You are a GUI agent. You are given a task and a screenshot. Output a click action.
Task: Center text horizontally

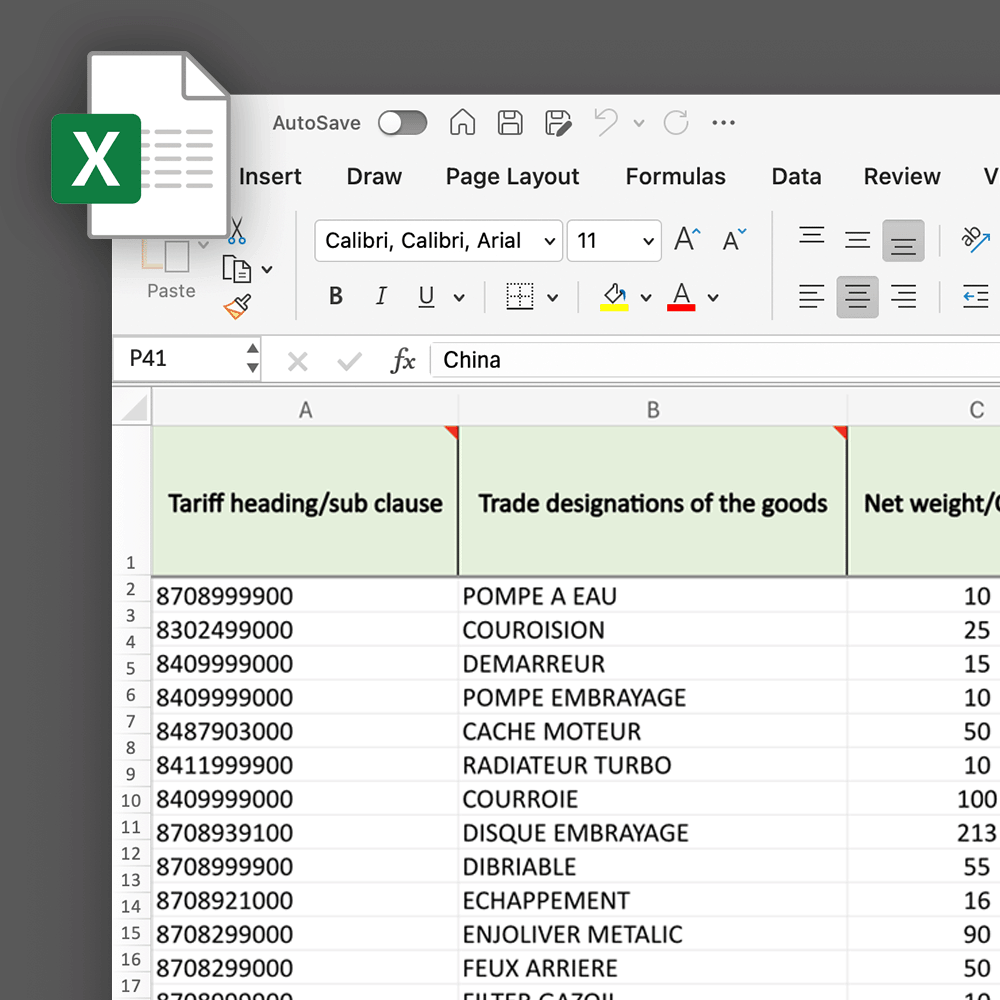[857, 297]
